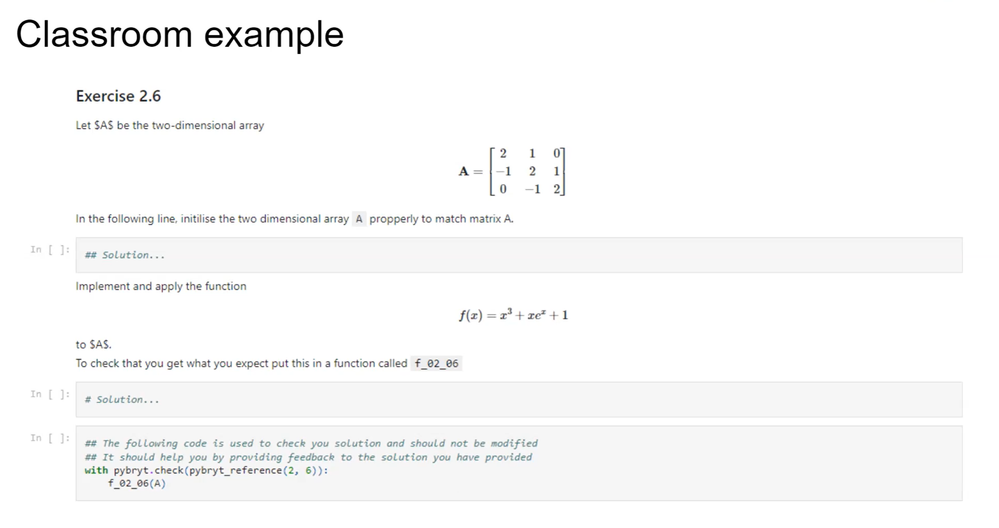Click the matrix A equation

pos(512,171)
